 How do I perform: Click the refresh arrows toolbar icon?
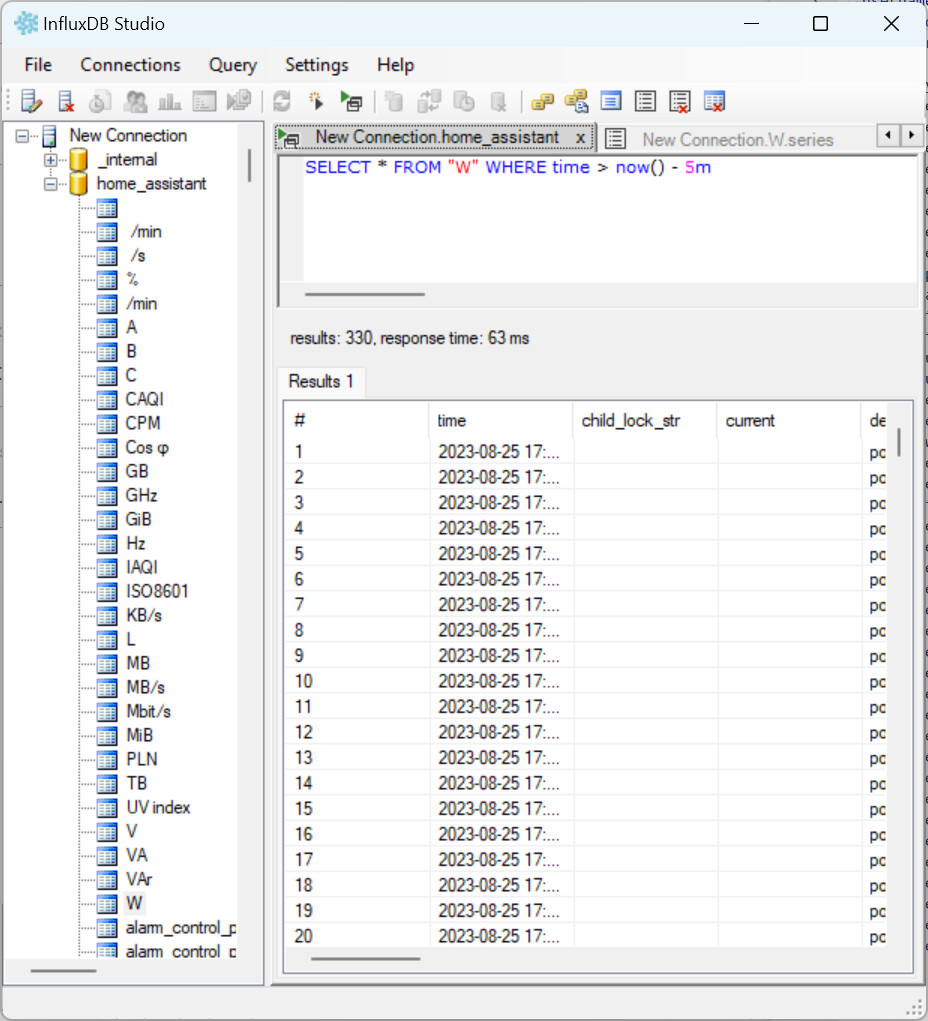coord(281,102)
